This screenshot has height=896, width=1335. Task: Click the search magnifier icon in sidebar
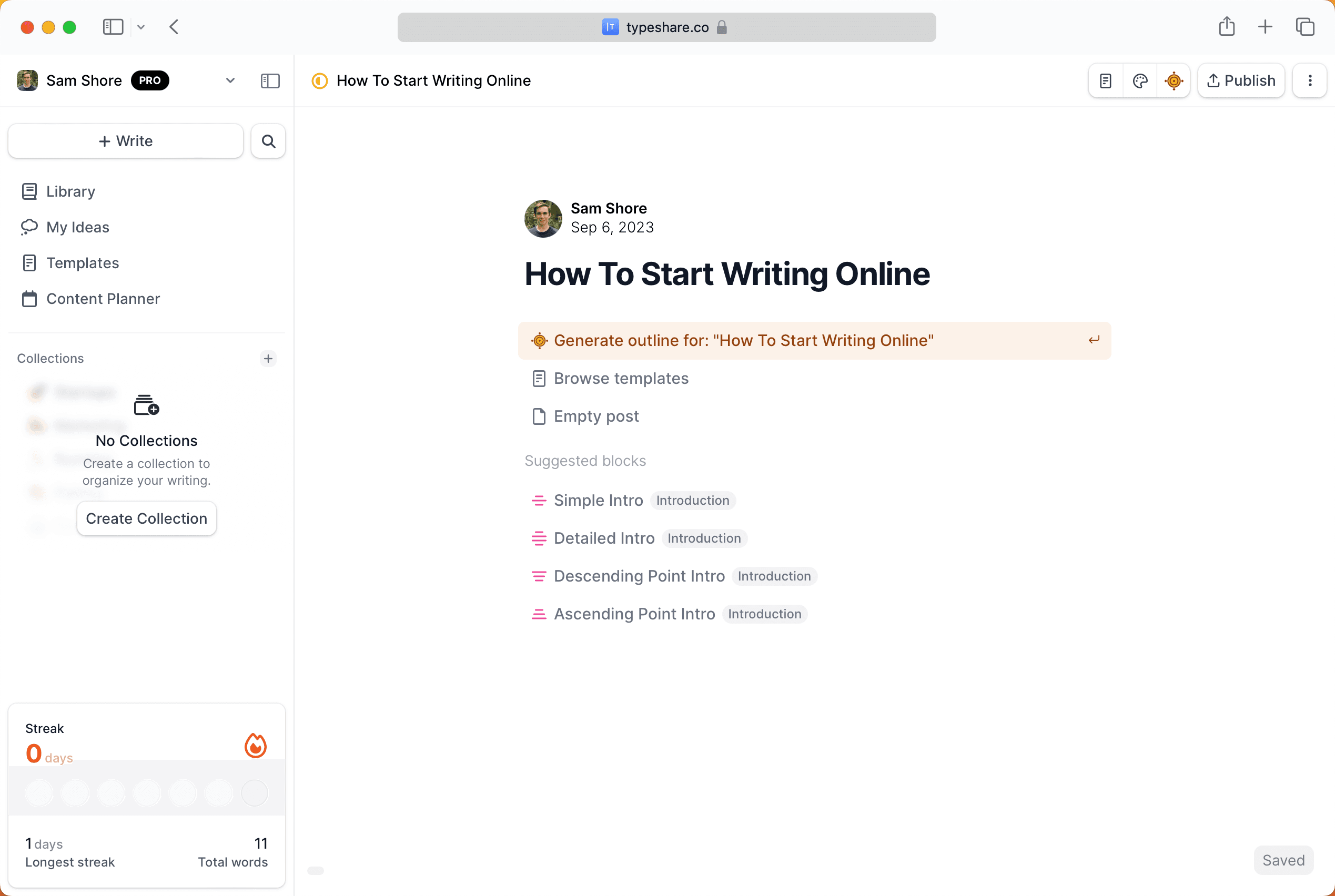268,141
